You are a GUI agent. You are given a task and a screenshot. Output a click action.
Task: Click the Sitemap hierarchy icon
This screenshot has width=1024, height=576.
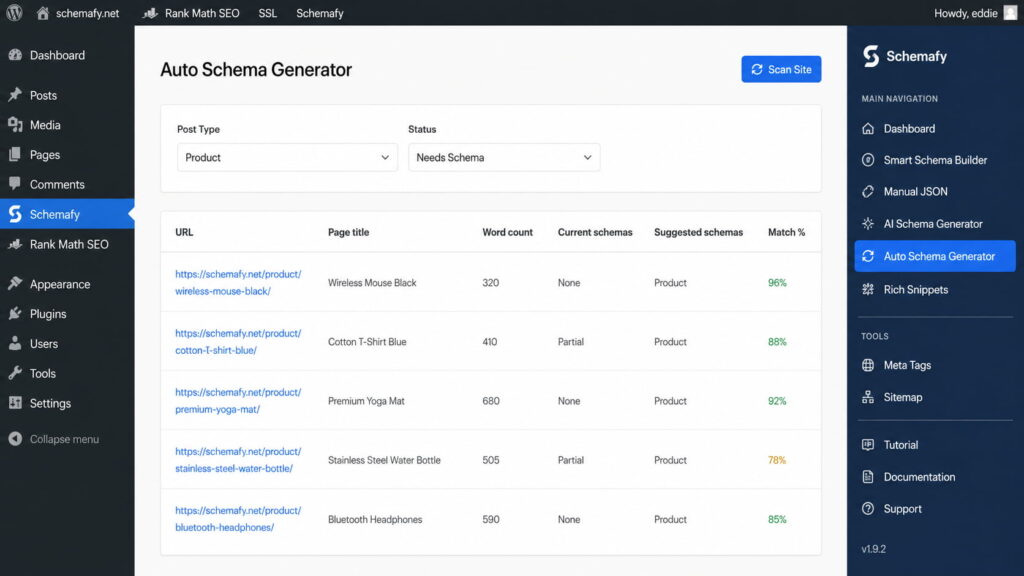coord(868,397)
